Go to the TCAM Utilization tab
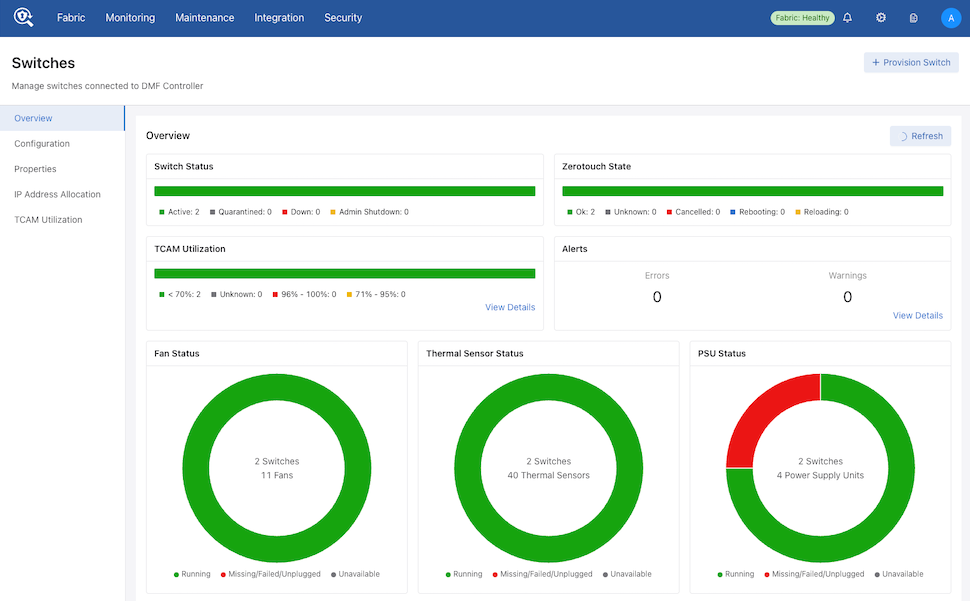This screenshot has width=970, height=601. pos(48,220)
